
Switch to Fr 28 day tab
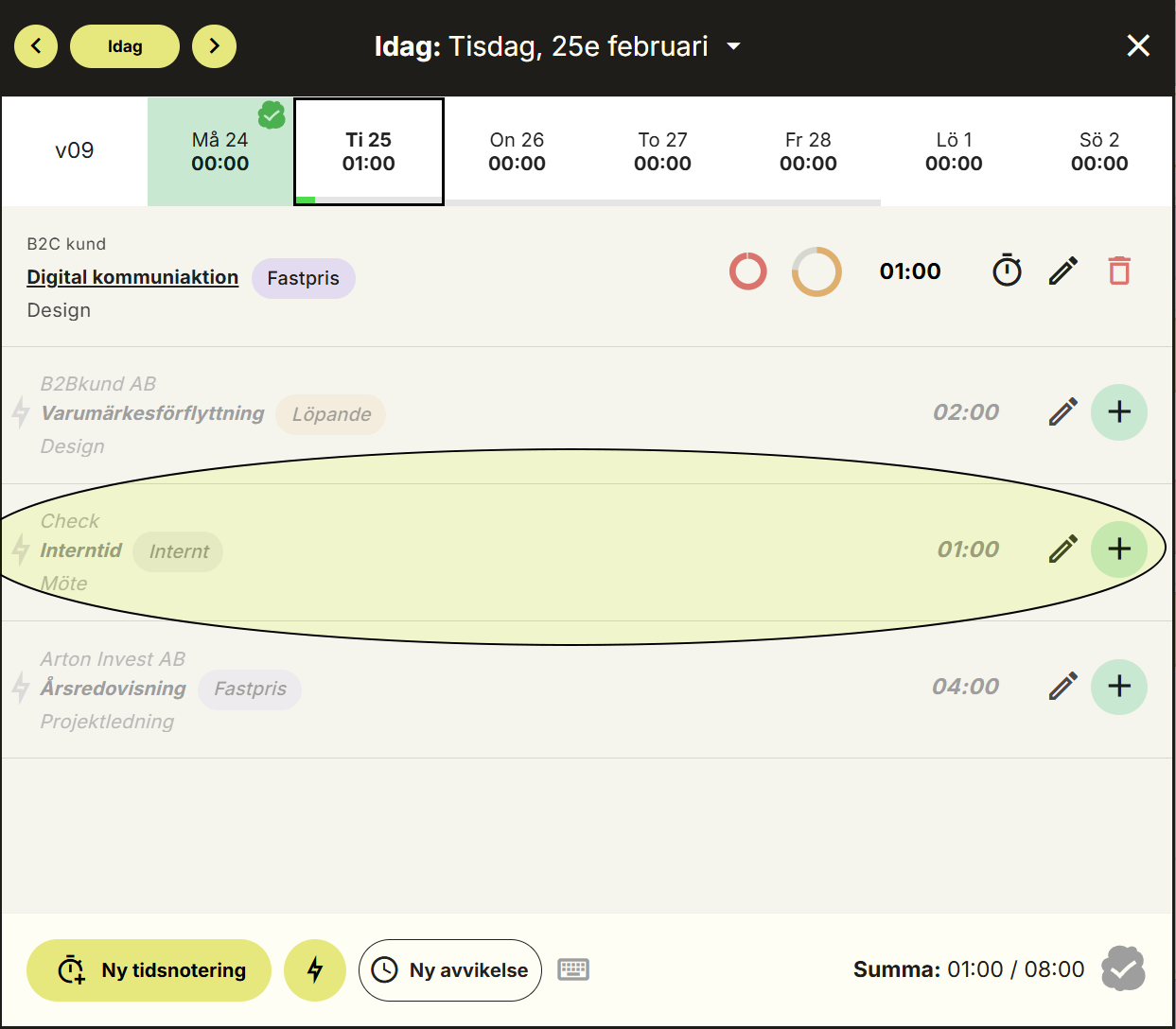tap(808, 151)
